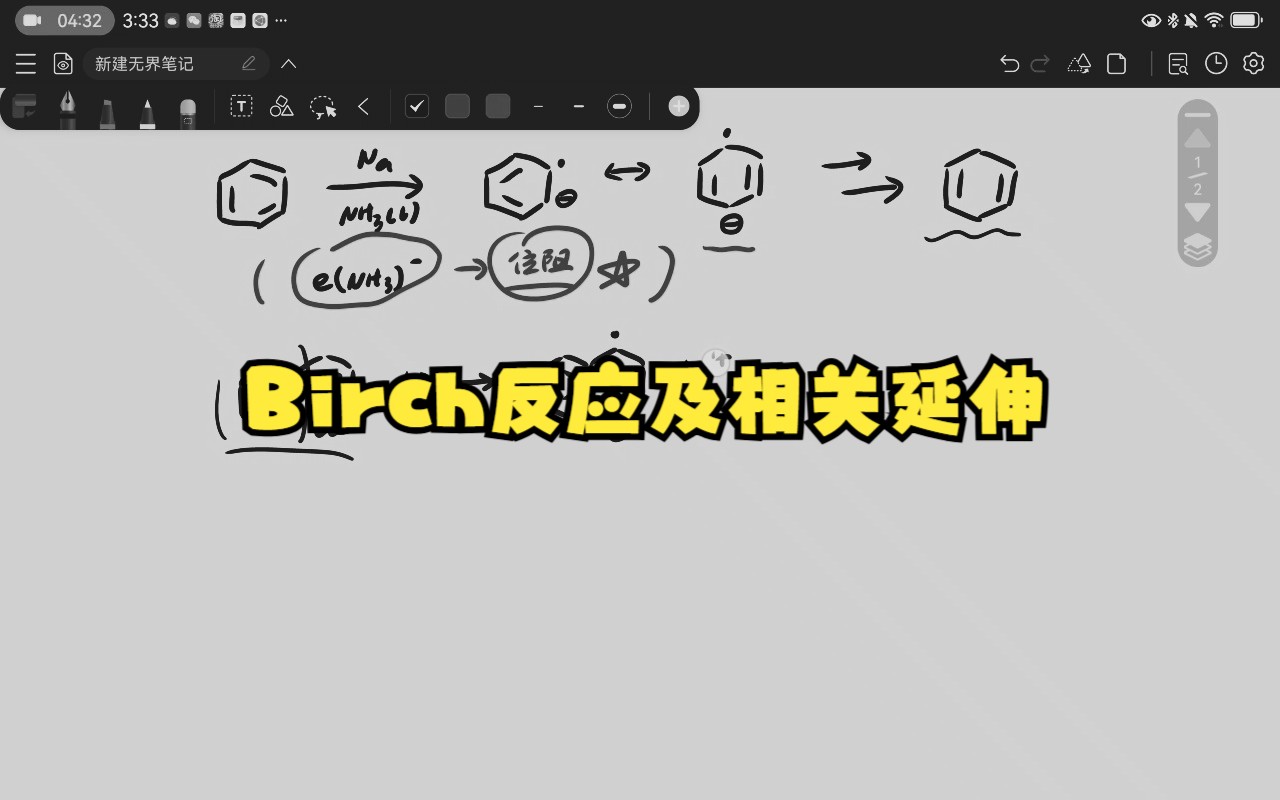Open the page layers stack icon
Image resolution: width=1280 pixels, height=800 pixels.
click(1197, 247)
